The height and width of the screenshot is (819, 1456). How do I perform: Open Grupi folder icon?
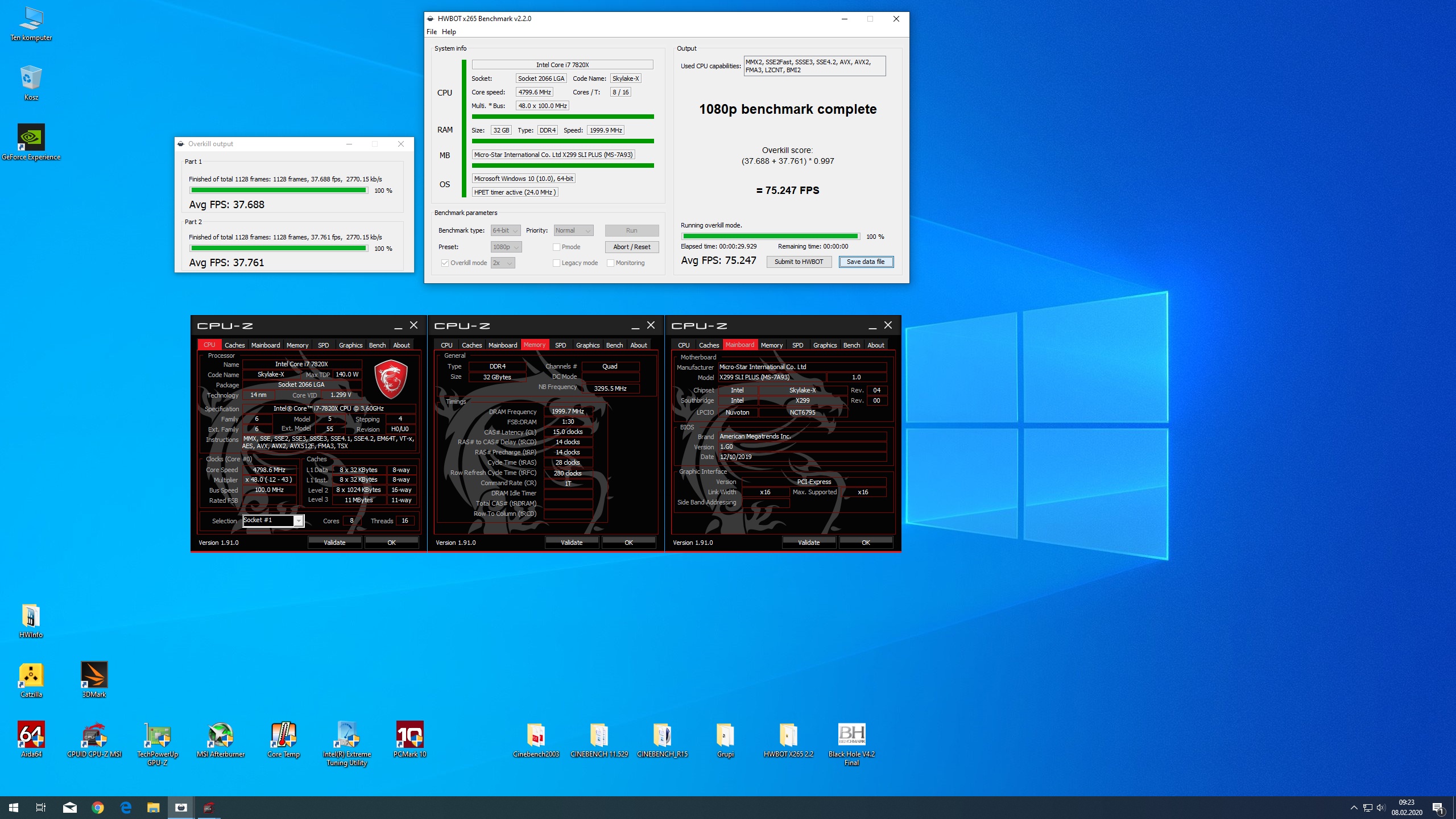point(725,739)
